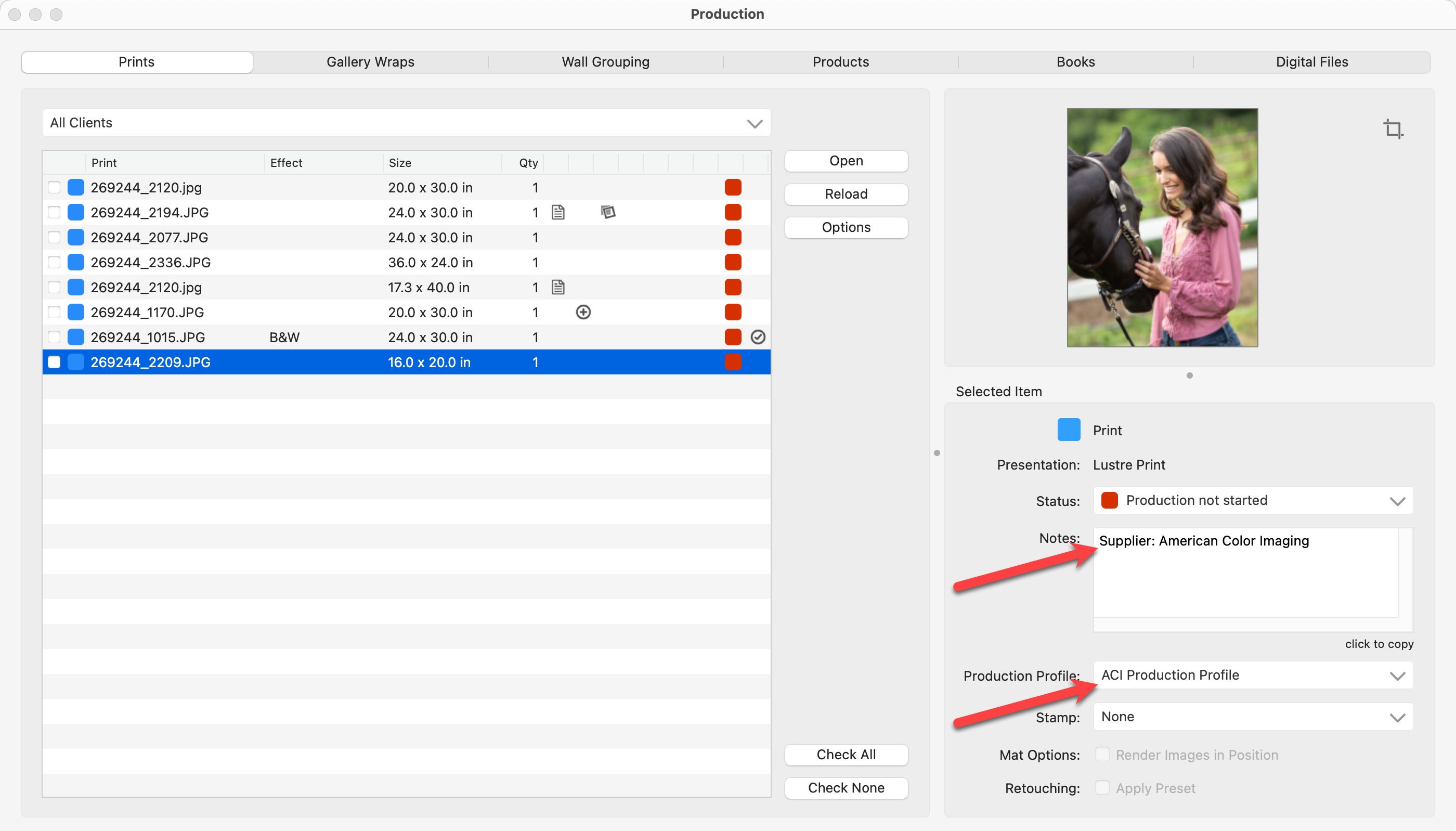Open the All Clients dropdown
The height and width of the screenshot is (831, 1456).
(x=406, y=123)
